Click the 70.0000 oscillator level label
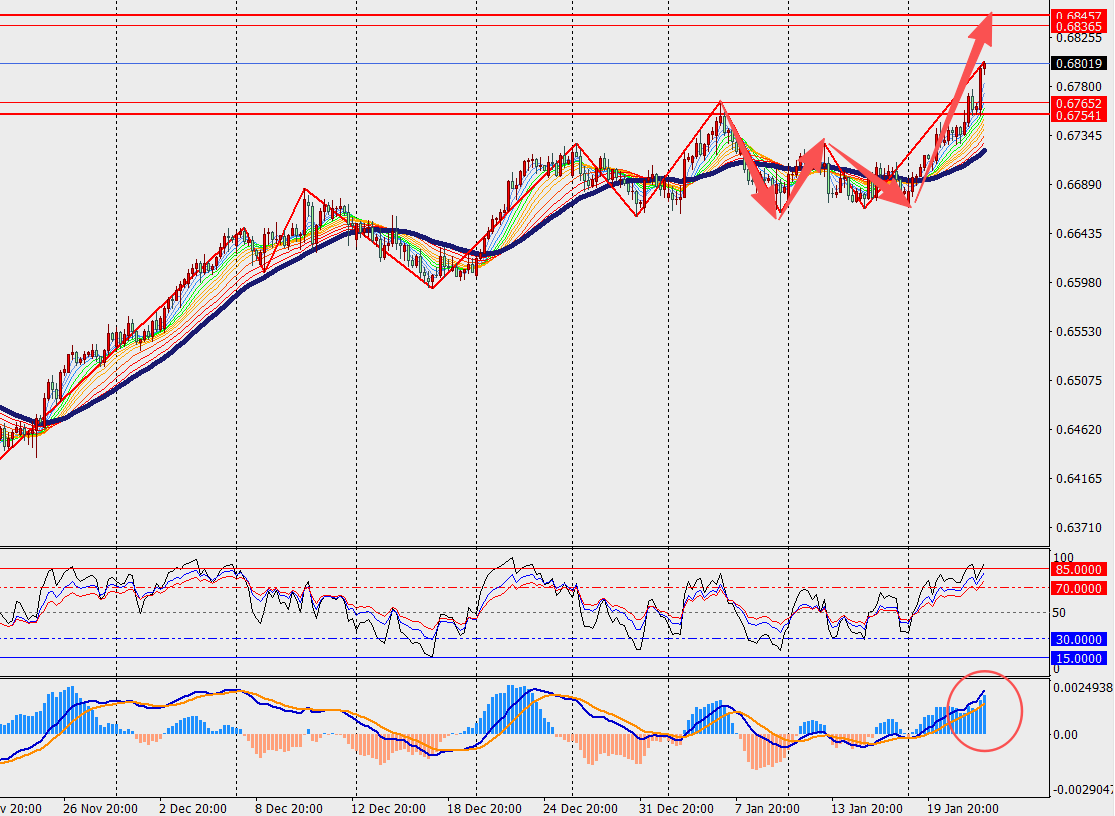 click(x=1078, y=589)
